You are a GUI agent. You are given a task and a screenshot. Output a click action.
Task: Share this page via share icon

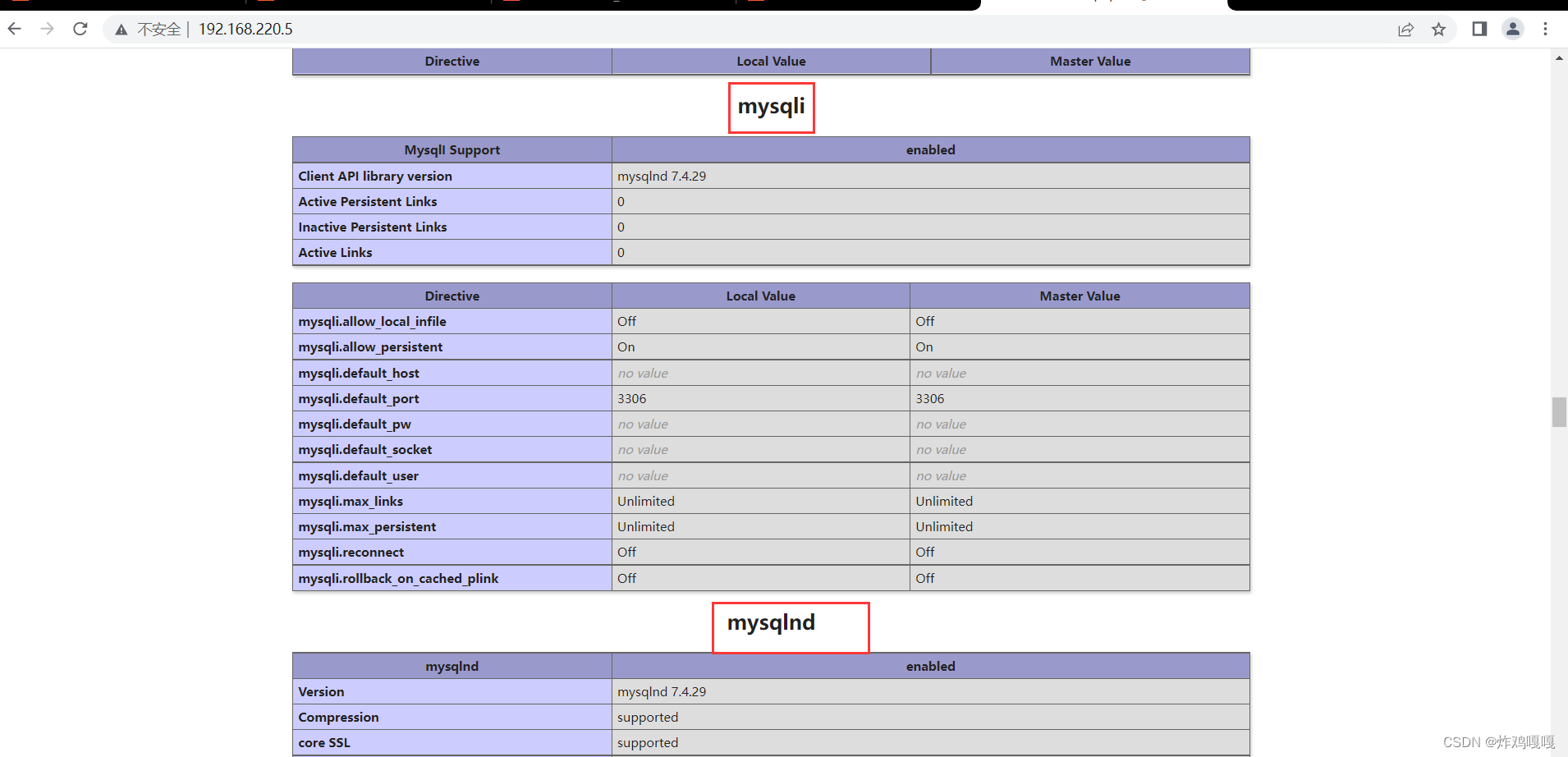[1405, 30]
